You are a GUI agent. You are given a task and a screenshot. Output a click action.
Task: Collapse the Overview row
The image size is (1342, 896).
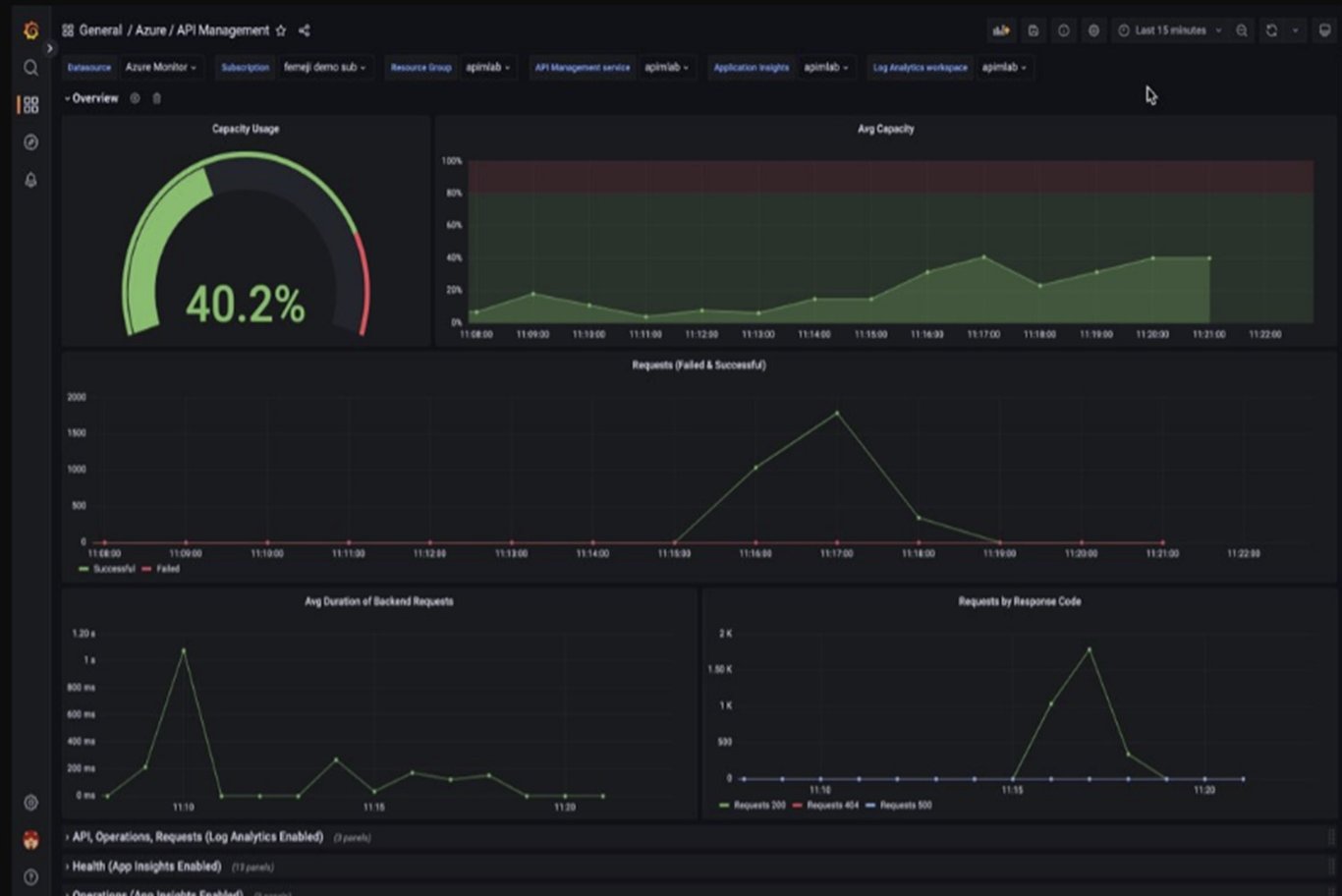click(92, 98)
